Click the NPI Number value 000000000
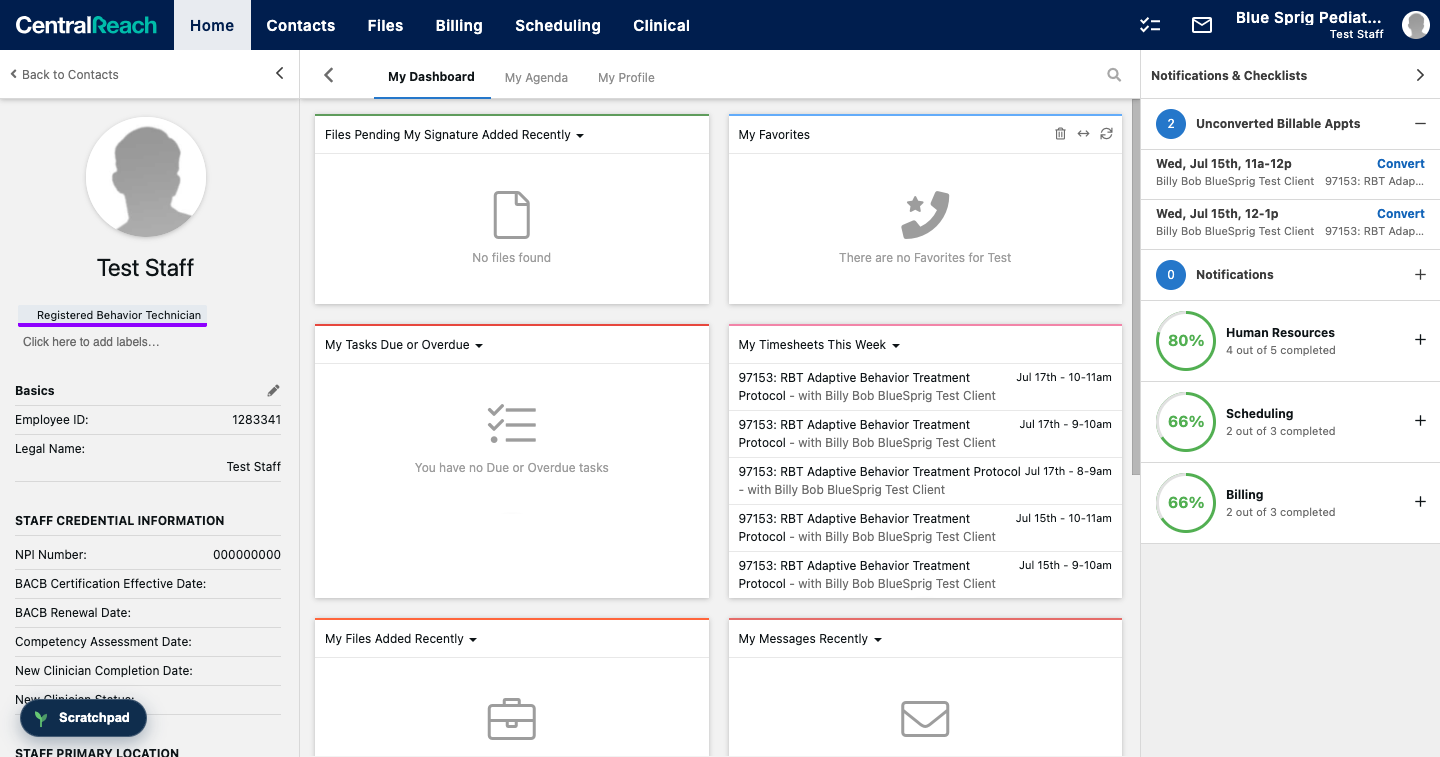Image resolution: width=1440 pixels, height=757 pixels. pos(247,555)
